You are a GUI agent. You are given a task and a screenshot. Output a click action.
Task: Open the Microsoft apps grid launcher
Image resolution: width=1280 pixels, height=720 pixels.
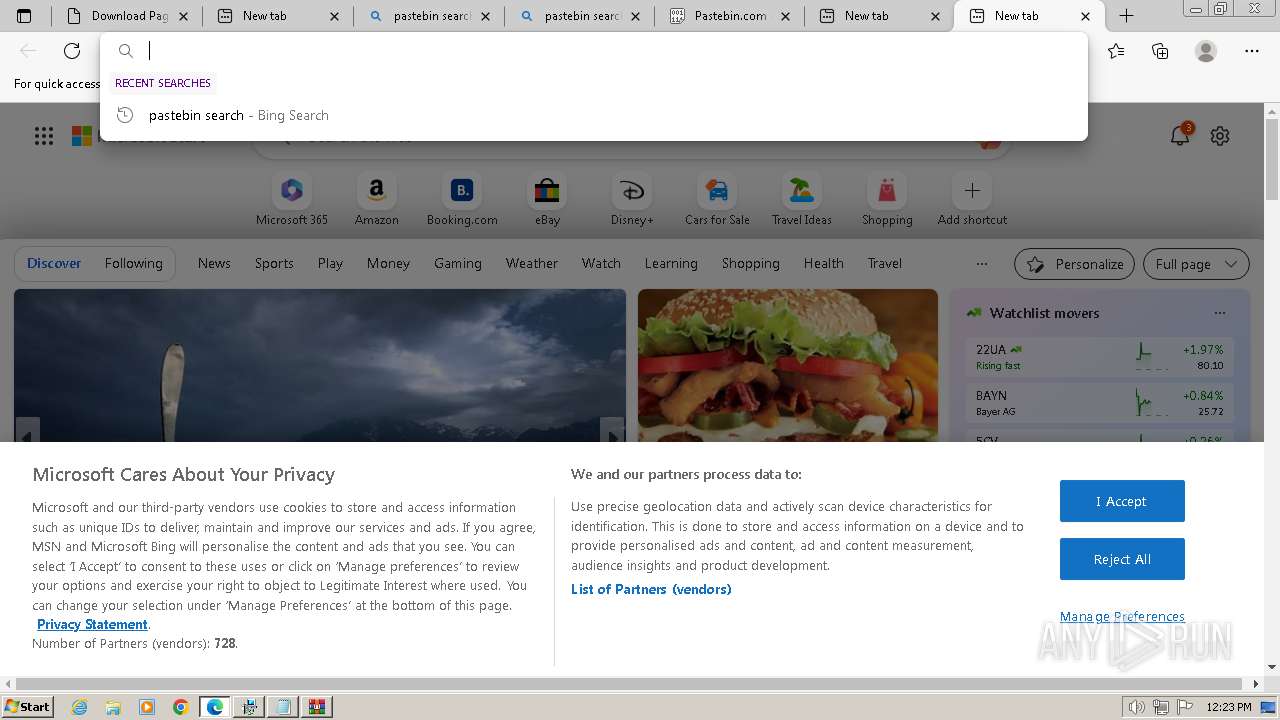click(44, 136)
